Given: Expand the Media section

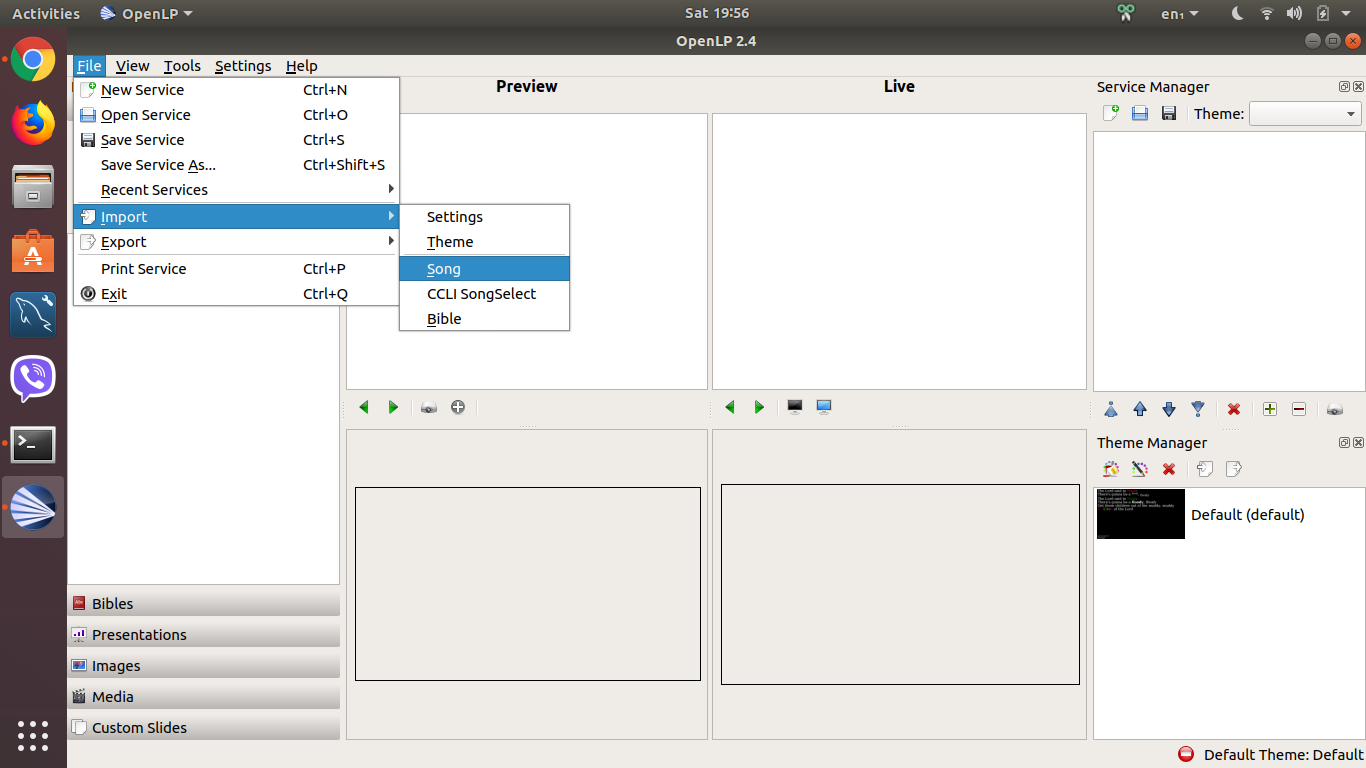Looking at the screenshot, I should click(204, 696).
